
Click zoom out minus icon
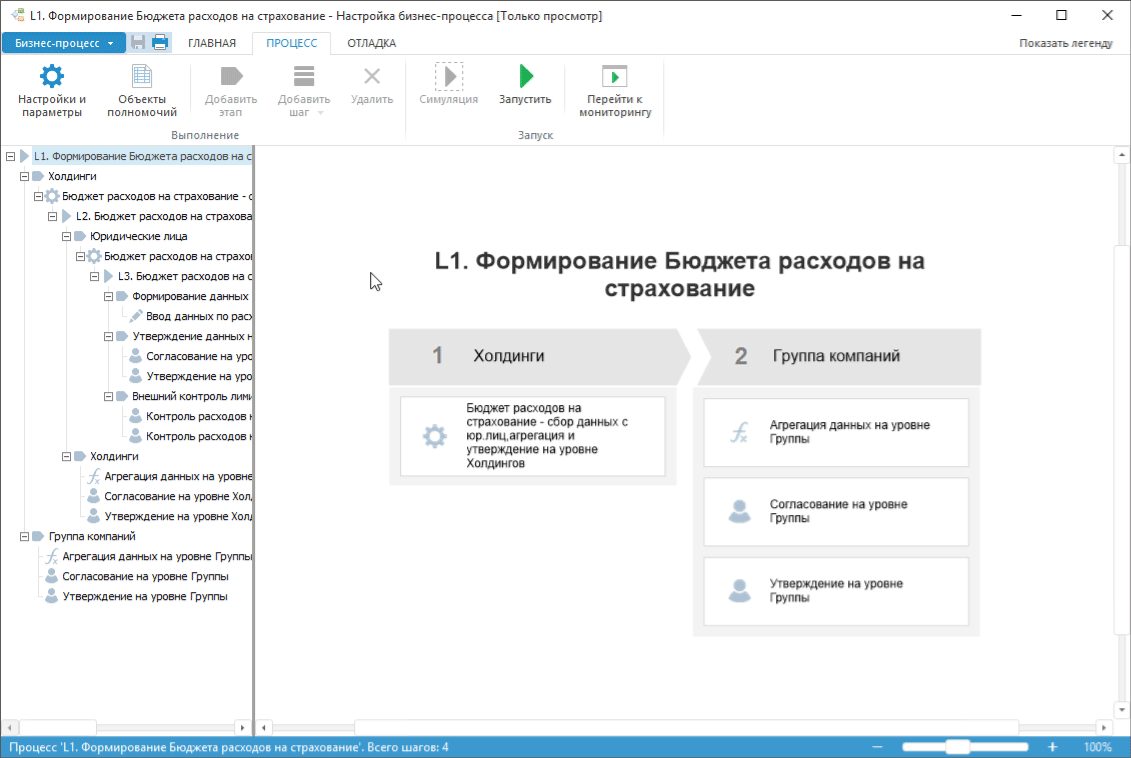[878, 747]
